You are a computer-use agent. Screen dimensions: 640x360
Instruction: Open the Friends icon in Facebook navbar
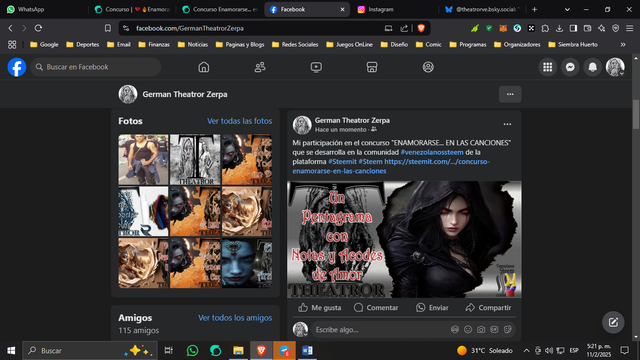click(x=260, y=67)
